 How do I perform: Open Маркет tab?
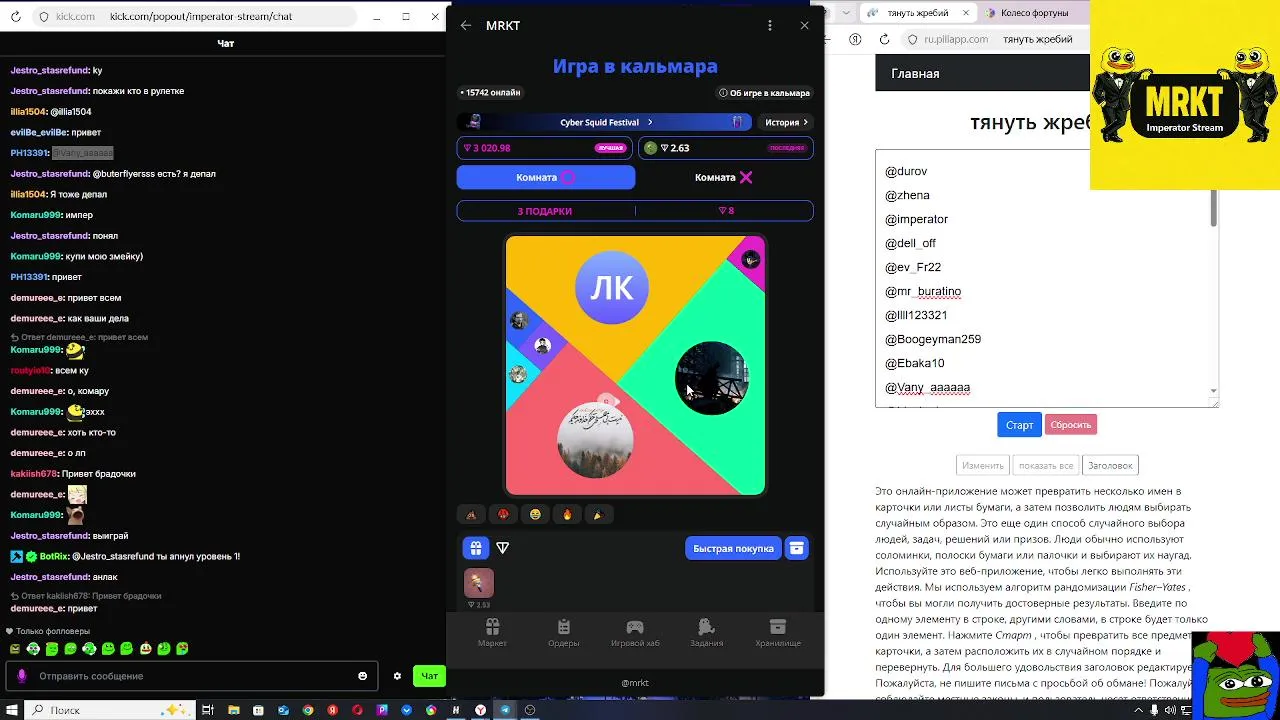coord(492,633)
